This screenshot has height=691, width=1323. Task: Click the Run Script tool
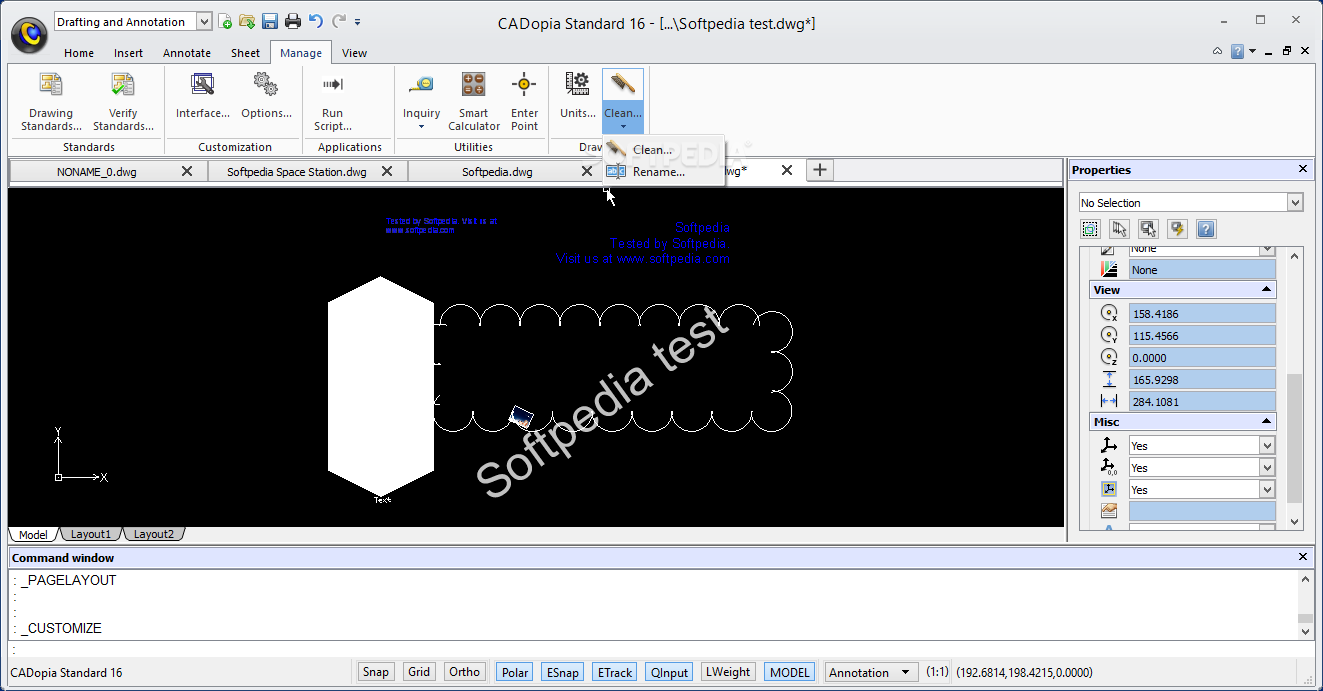click(x=333, y=101)
